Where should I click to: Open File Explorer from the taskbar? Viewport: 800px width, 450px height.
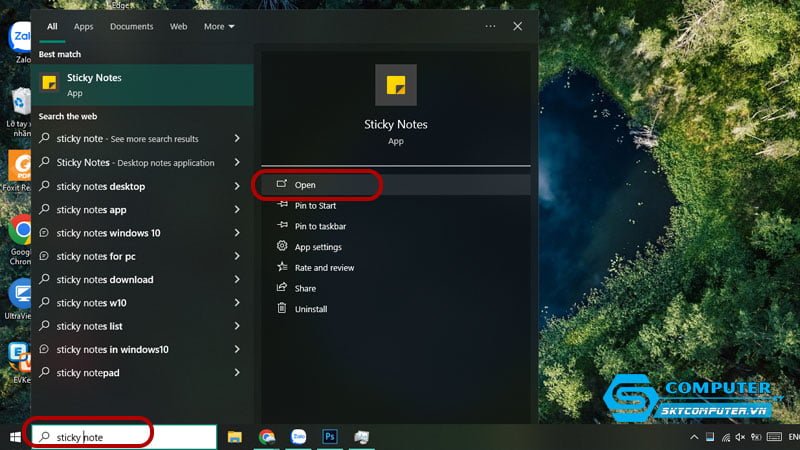[x=235, y=437]
